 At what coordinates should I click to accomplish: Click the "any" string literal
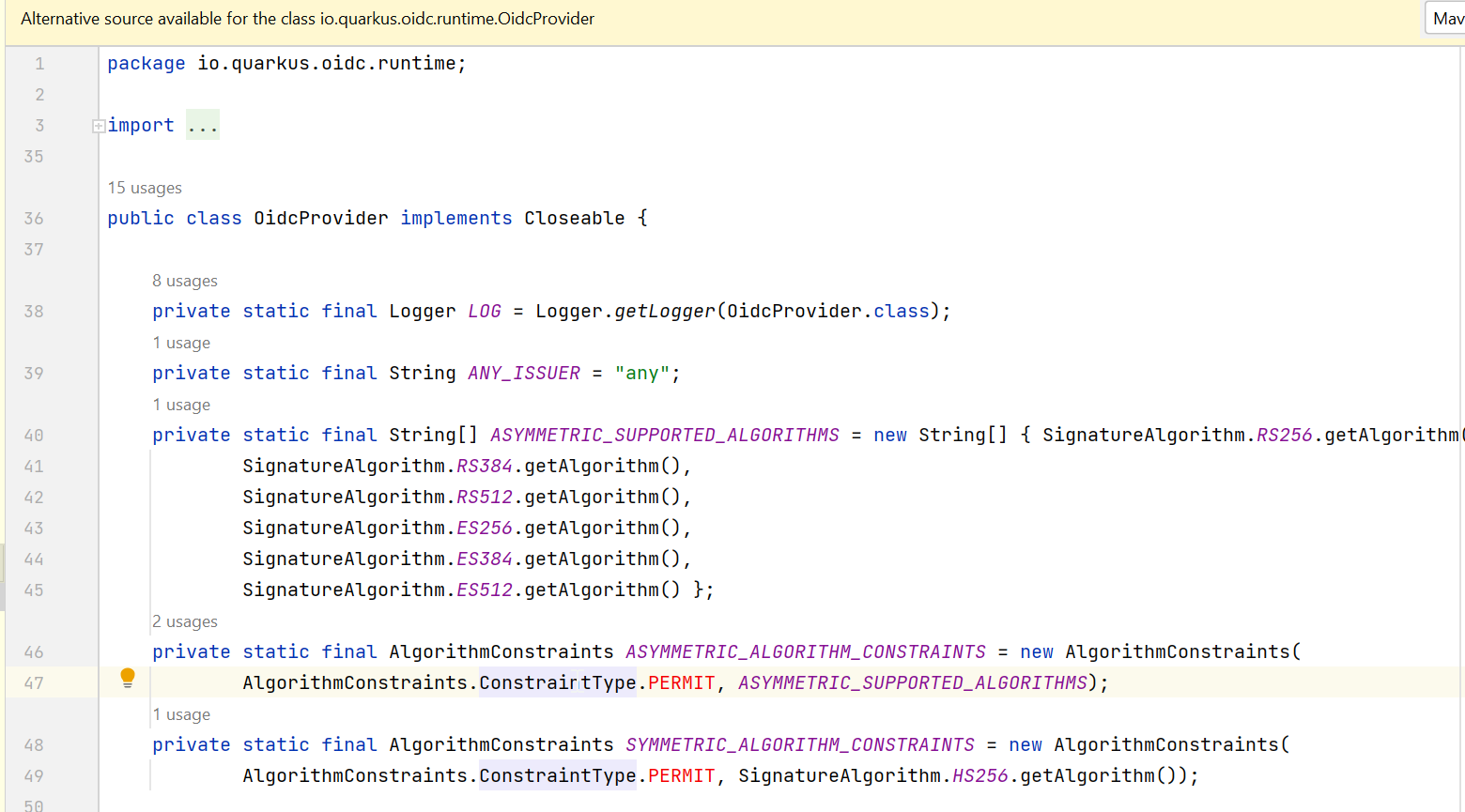click(642, 373)
